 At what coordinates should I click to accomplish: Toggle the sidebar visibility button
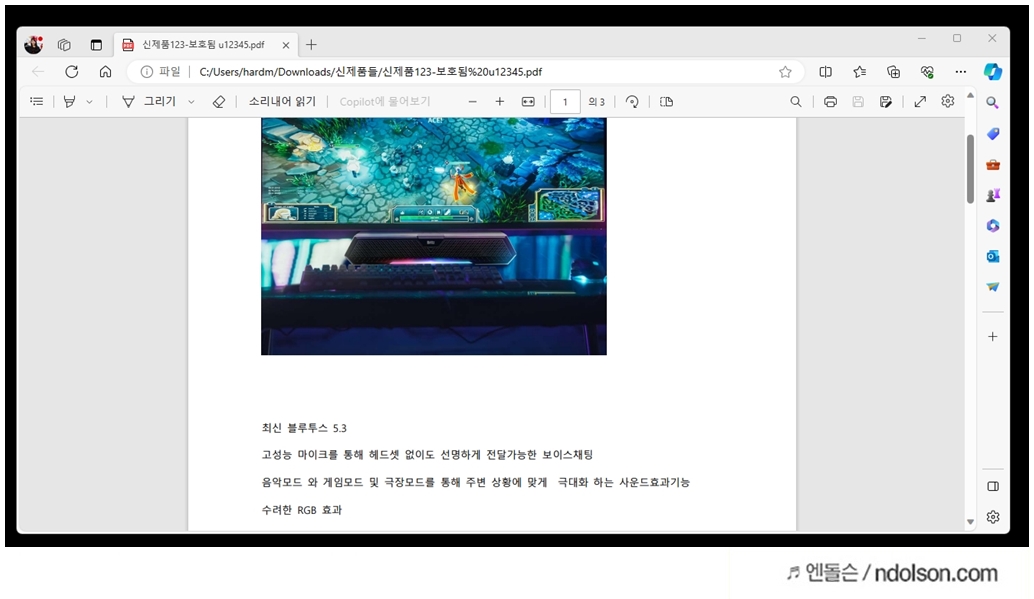pyautogui.click(x=992, y=486)
